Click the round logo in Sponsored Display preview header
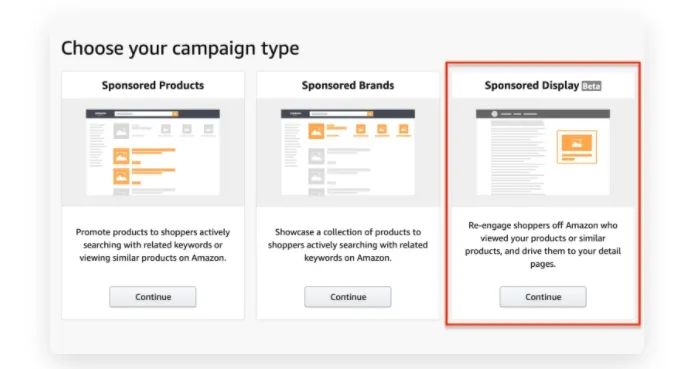 pyautogui.click(x=494, y=114)
